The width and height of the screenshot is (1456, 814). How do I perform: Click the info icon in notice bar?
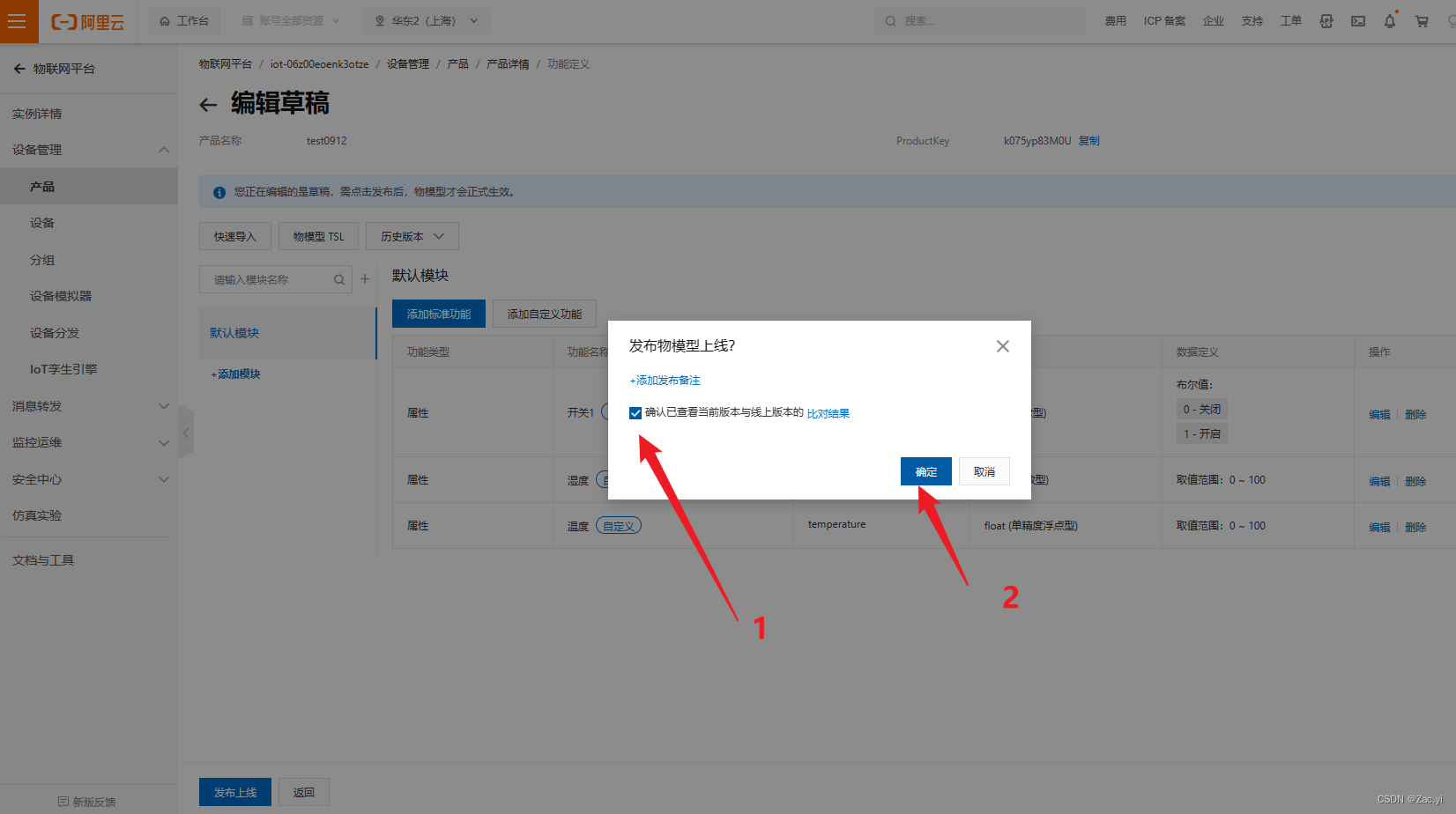click(x=219, y=192)
